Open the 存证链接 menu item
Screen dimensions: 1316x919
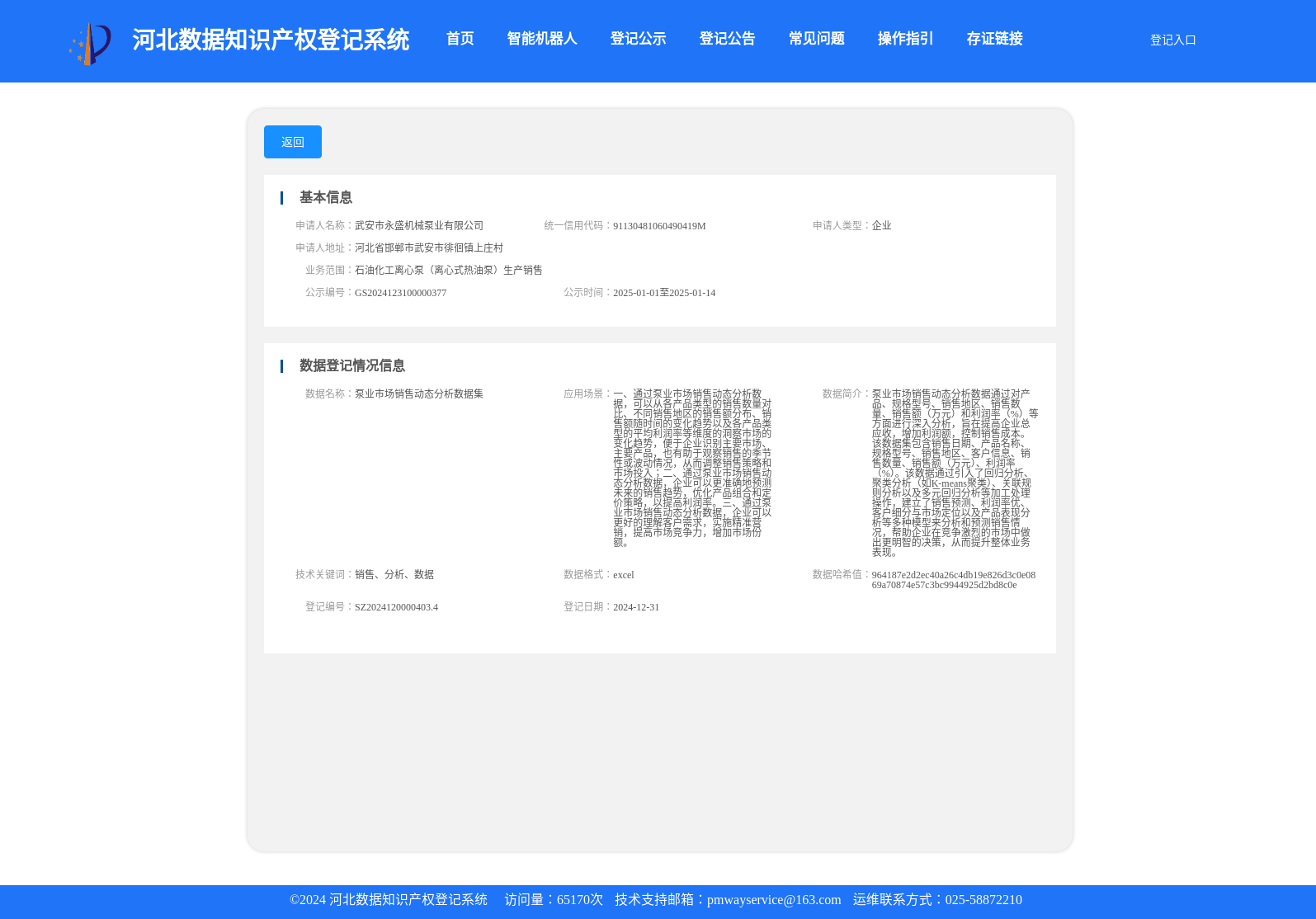pos(994,39)
